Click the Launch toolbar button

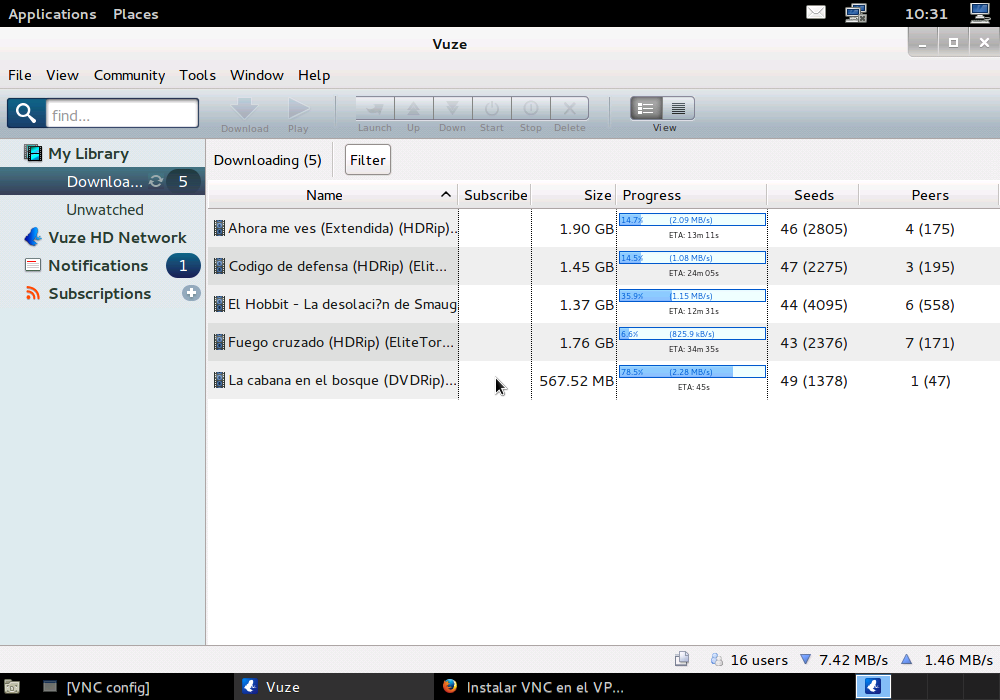(375, 108)
